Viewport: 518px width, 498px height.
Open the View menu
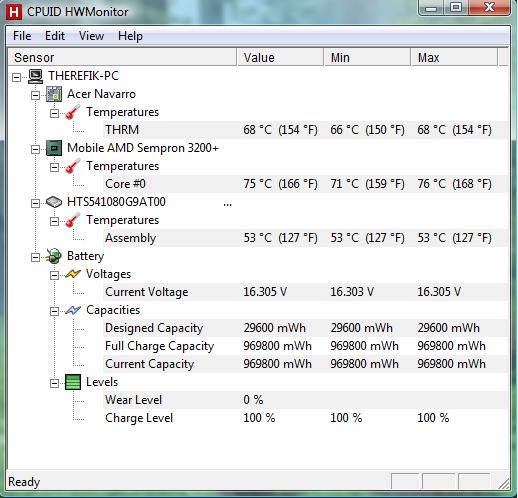pos(91,36)
